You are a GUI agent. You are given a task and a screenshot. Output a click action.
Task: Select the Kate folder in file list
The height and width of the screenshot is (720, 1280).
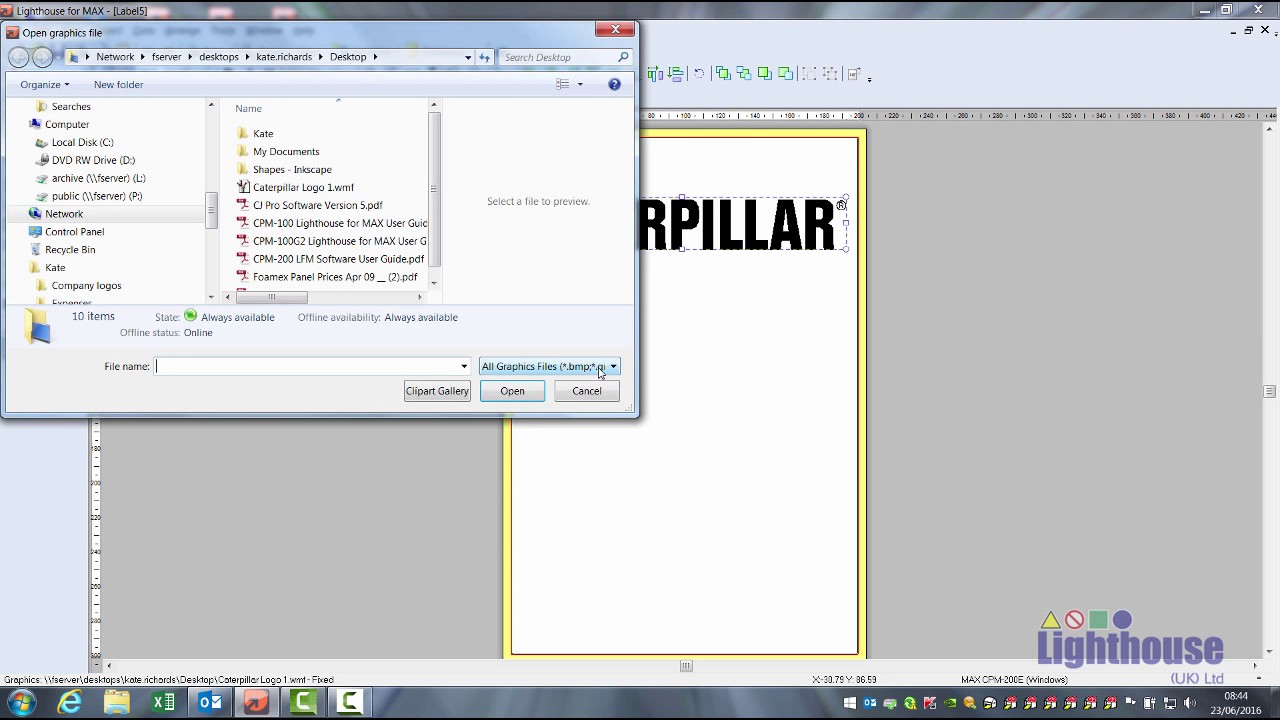point(263,133)
